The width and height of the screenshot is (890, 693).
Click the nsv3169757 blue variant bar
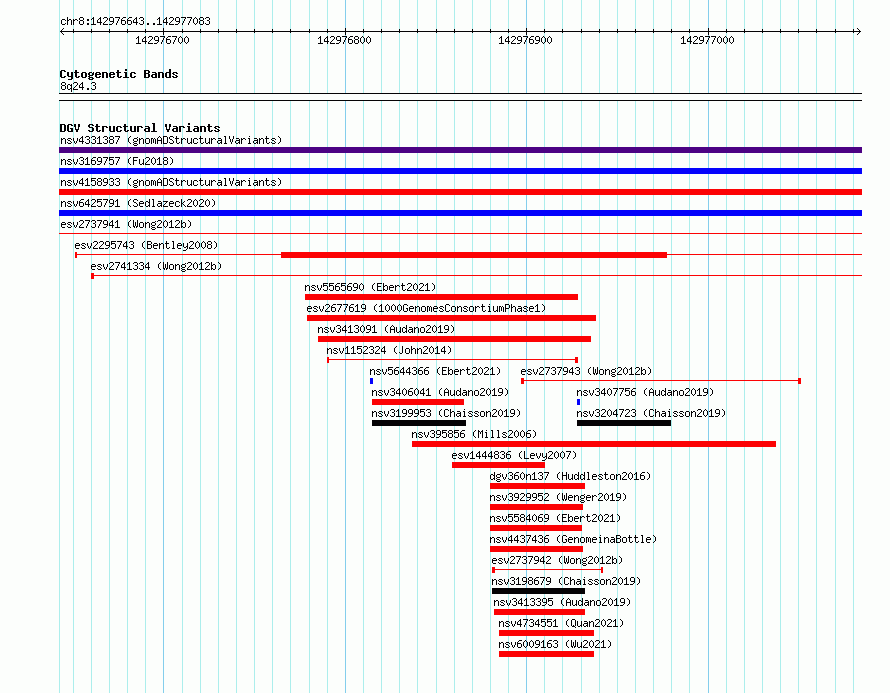point(460,171)
